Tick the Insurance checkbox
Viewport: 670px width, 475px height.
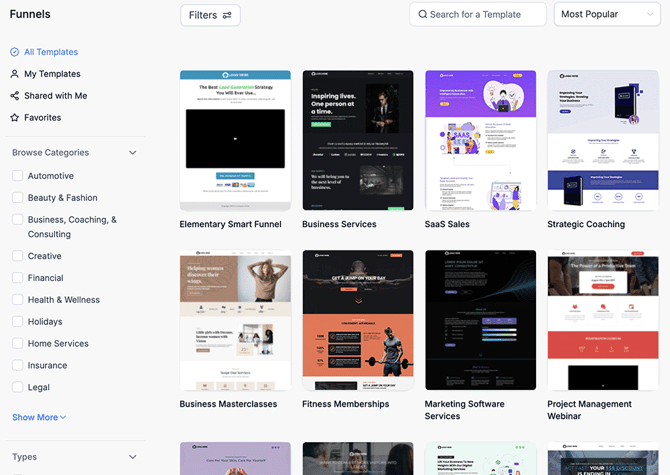(x=18, y=365)
